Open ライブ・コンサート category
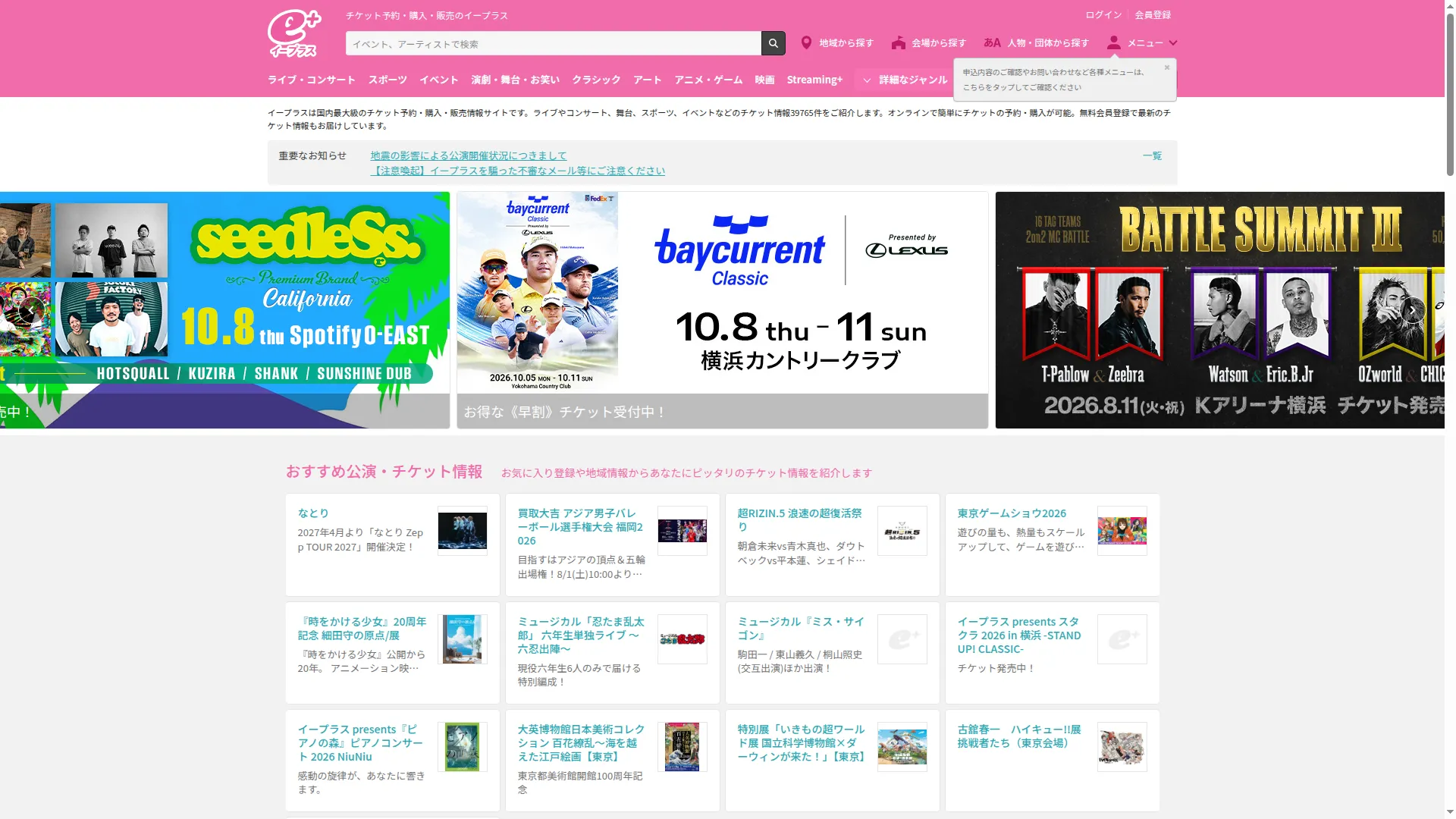Screen dimensions: 1456x819 [x=311, y=80]
